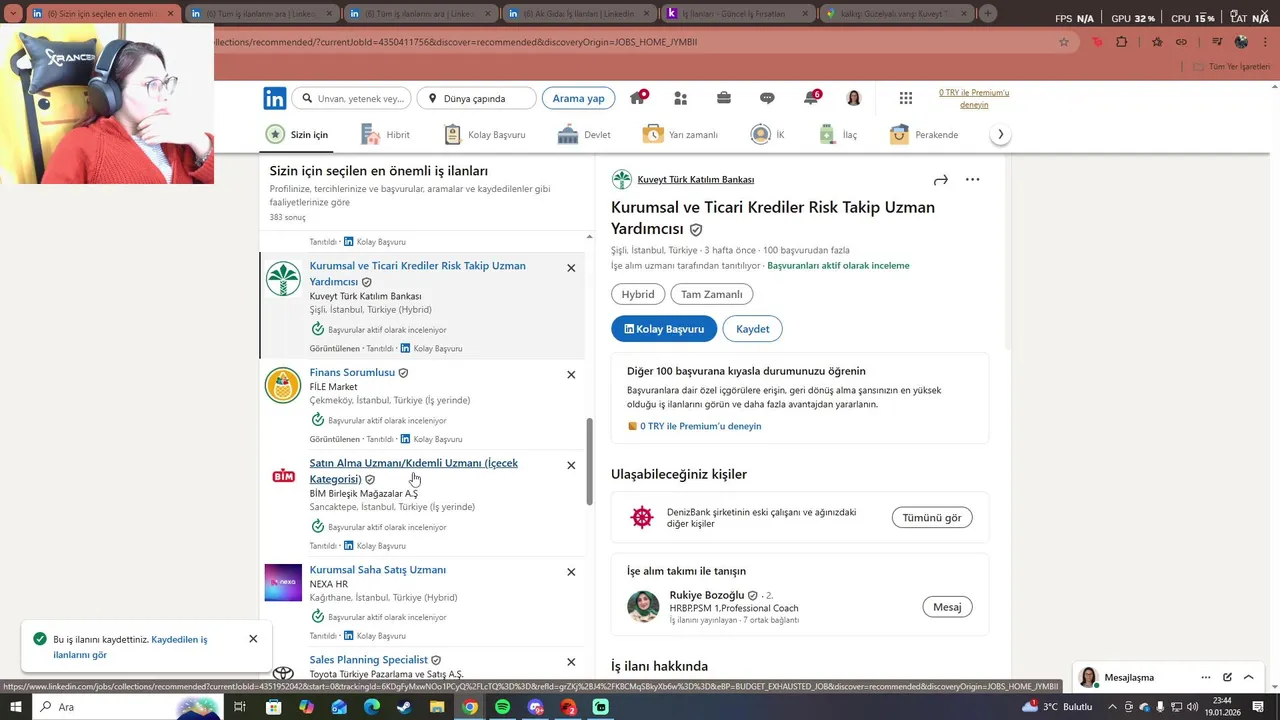The width and height of the screenshot is (1280, 720).
Task: Open Steam from the taskbar
Action: [x=404, y=707]
